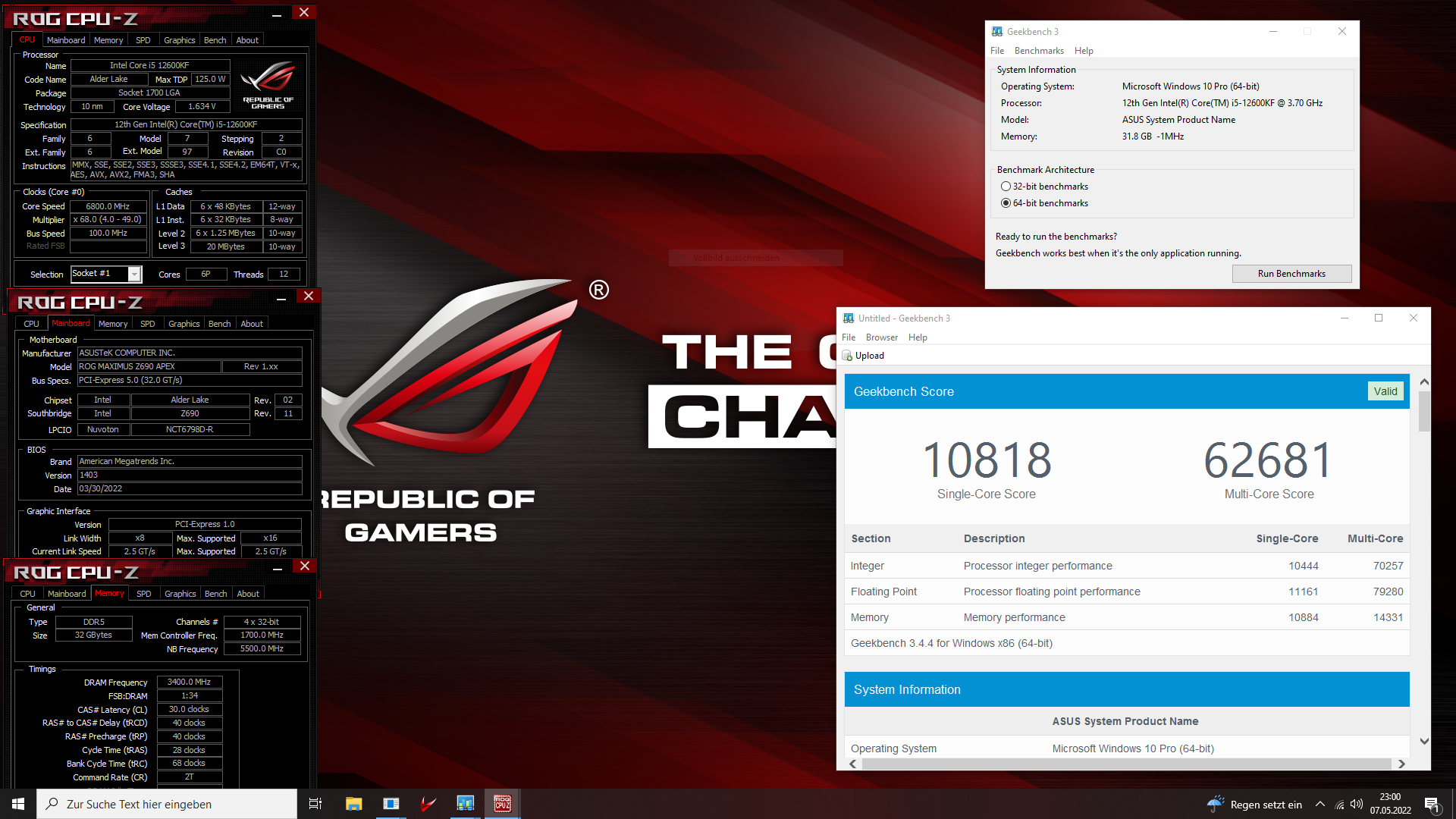This screenshot has width=1456, height=819.
Task: Click the Valid badge in Geekbench Score
Action: (1385, 391)
